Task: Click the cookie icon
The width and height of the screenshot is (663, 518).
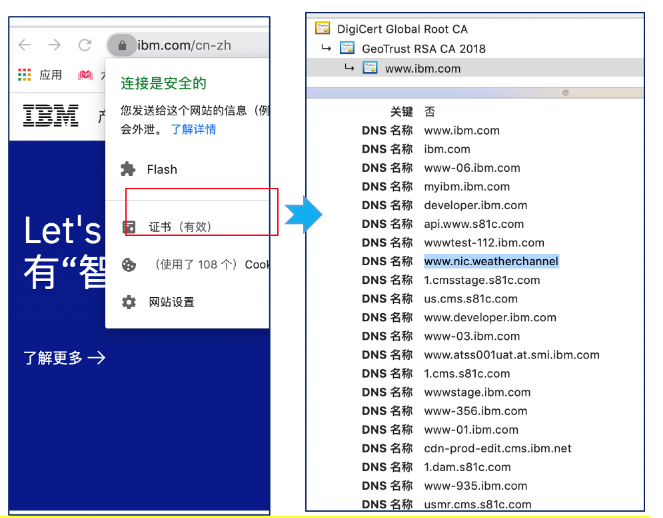Action: point(129,265)
